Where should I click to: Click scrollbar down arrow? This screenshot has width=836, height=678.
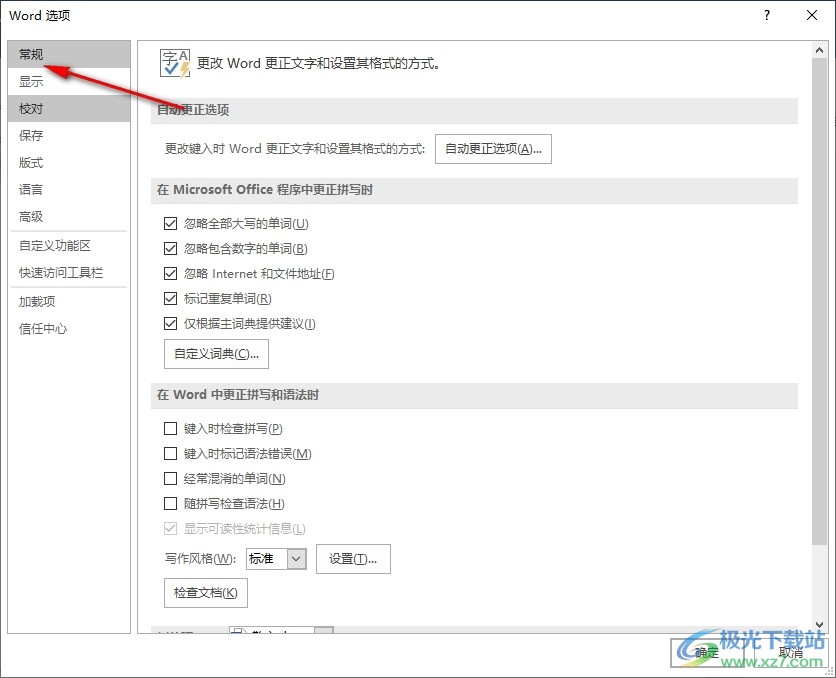point(819,624)
